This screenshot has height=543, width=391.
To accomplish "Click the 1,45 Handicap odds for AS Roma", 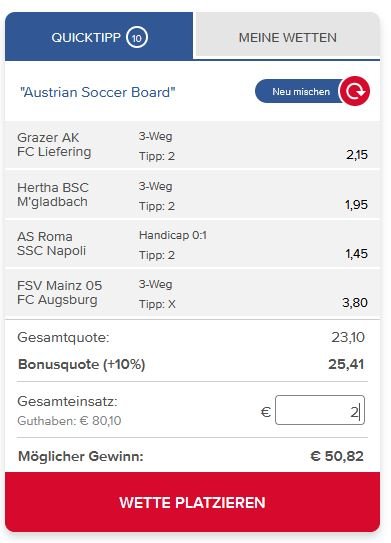I will [356, 254].
